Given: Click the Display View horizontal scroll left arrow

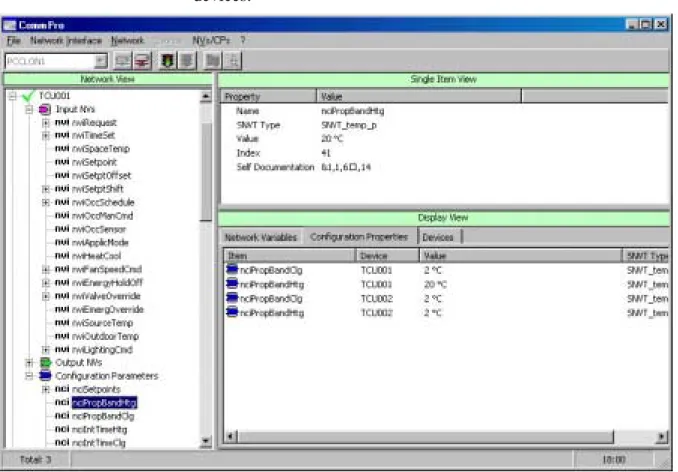Looking at the screenshot, I should pyautogui.click(x=230, y=436).
